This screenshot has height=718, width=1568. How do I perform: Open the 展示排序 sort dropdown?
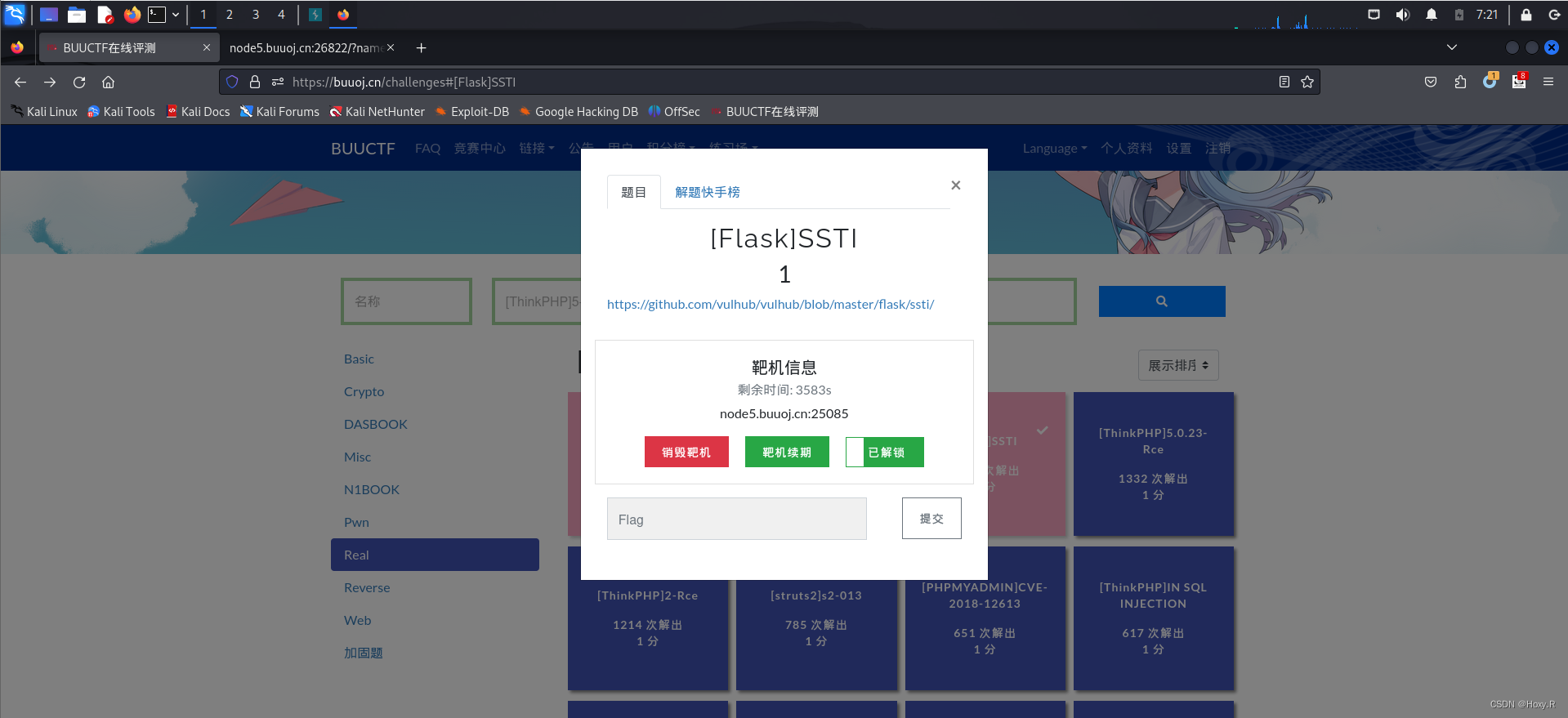1178,365
